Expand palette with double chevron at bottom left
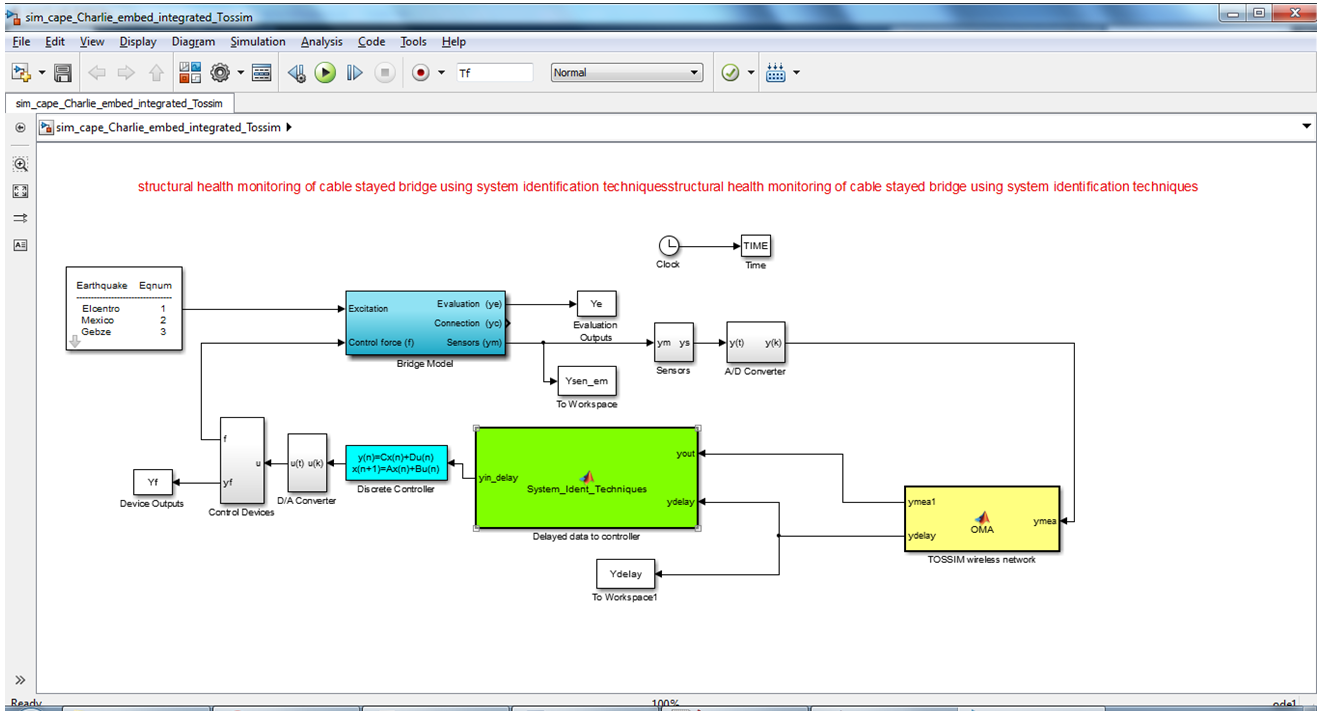The image size is (1321, 711). pyautogui.click(x=20, y=679)
